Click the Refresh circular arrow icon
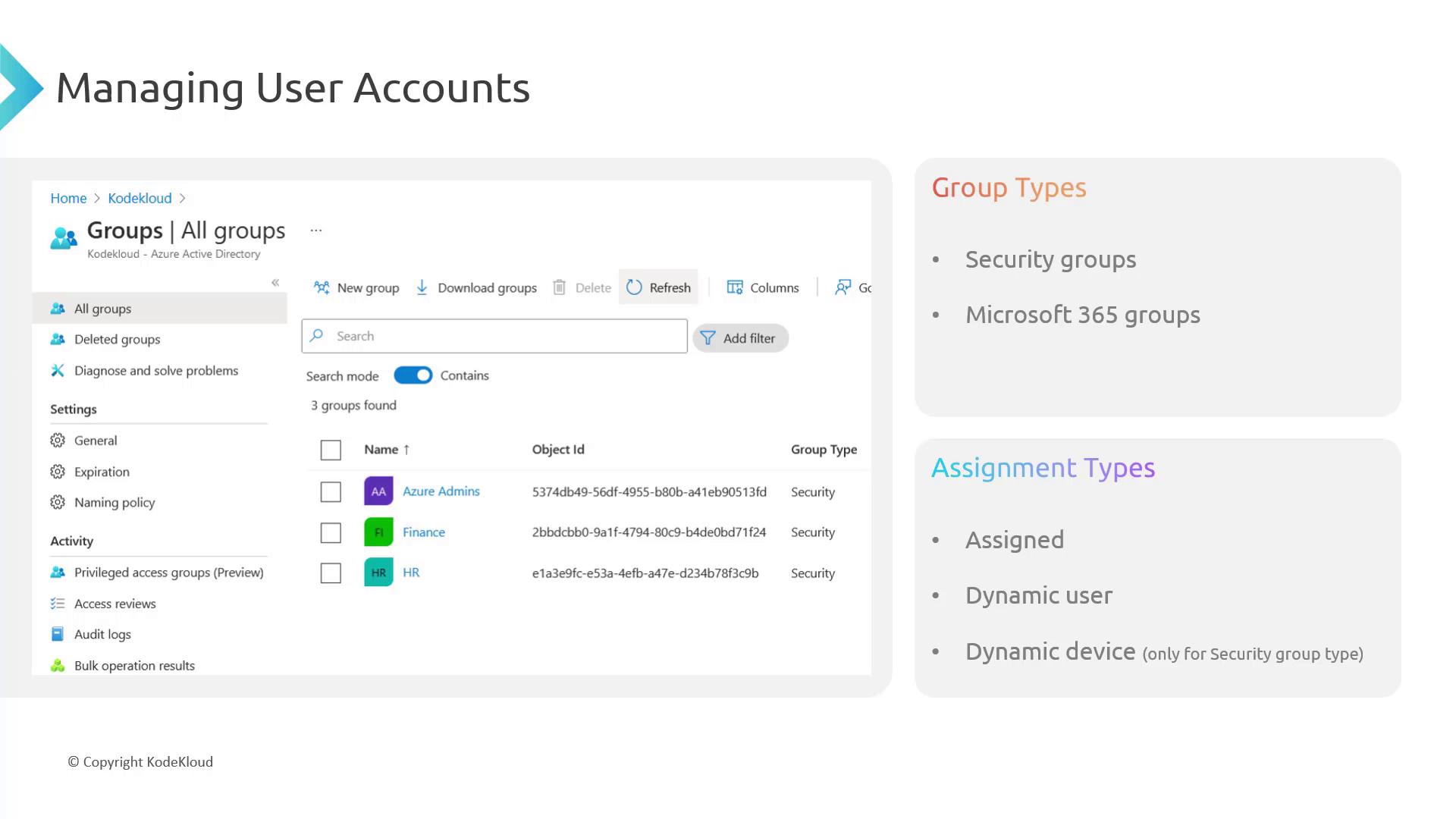Screen dimensions: 1456x819 tap(635, 287)
